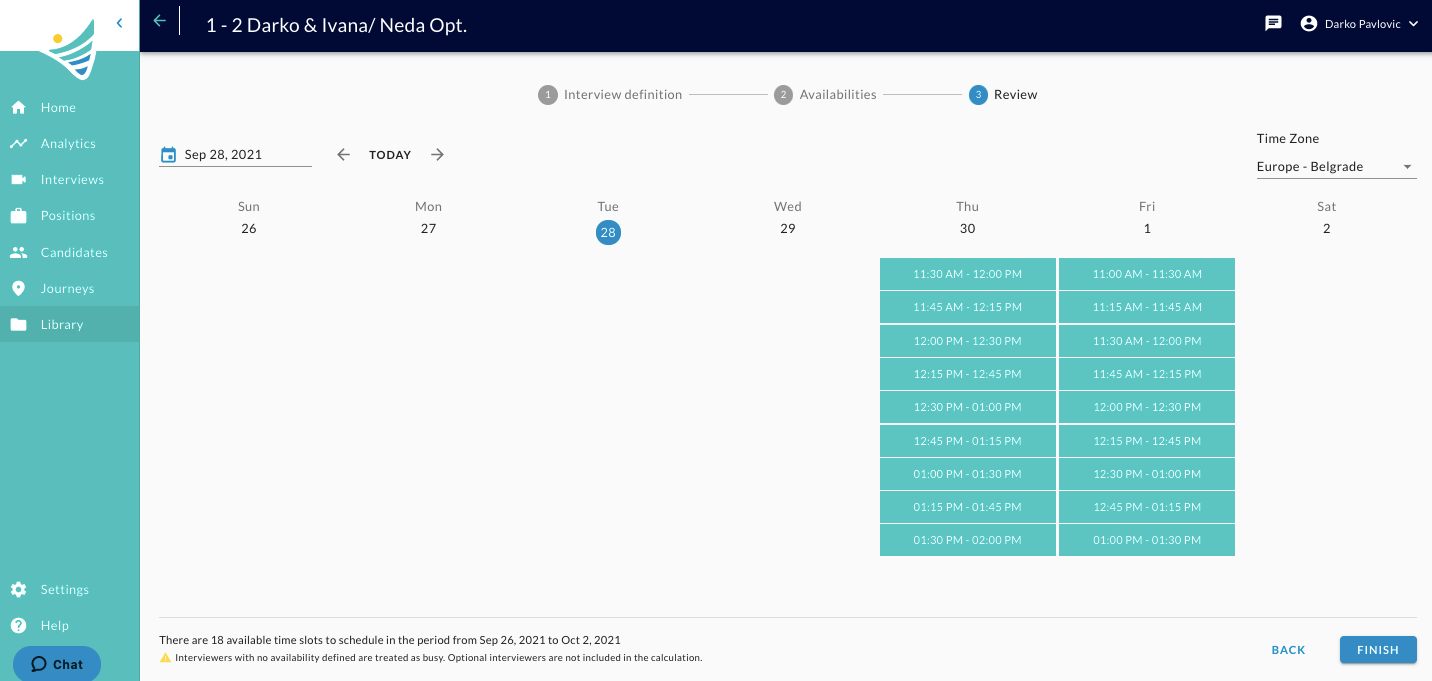
Task: Select Thursday 01:00 PM - 01:30 PM slot
Action: pos(967,474)
